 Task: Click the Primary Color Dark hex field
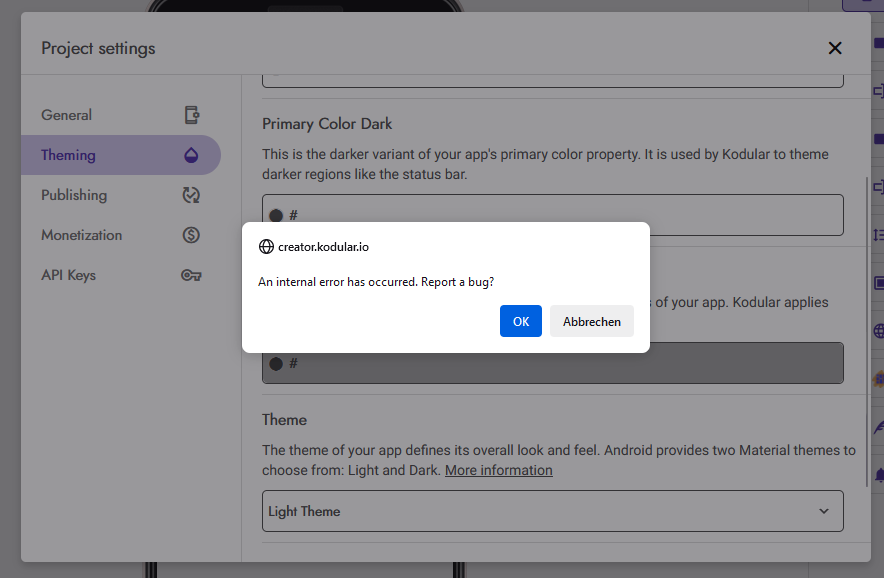[560, 215]
